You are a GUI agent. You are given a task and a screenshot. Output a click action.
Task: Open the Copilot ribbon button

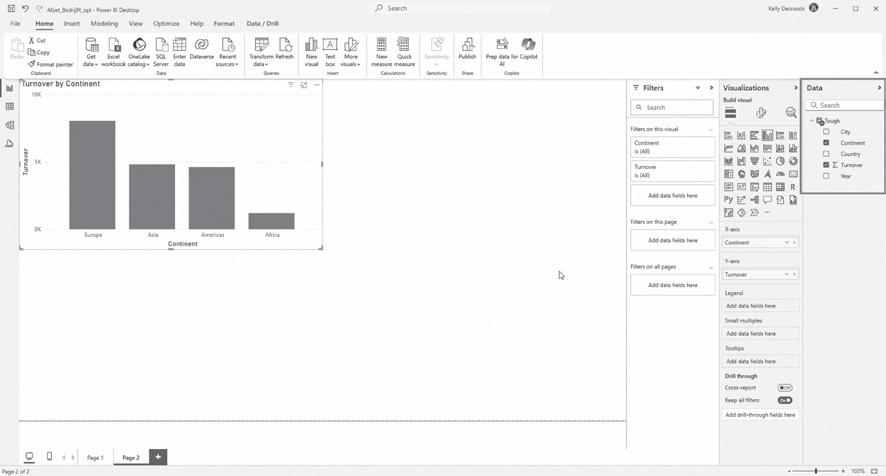tap(528, 49)
